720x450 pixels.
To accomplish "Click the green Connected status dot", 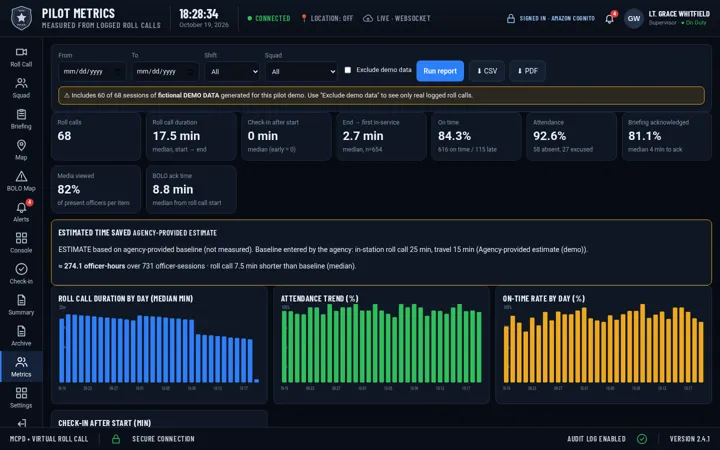I will pyautogui.click(x=250, y=18).
